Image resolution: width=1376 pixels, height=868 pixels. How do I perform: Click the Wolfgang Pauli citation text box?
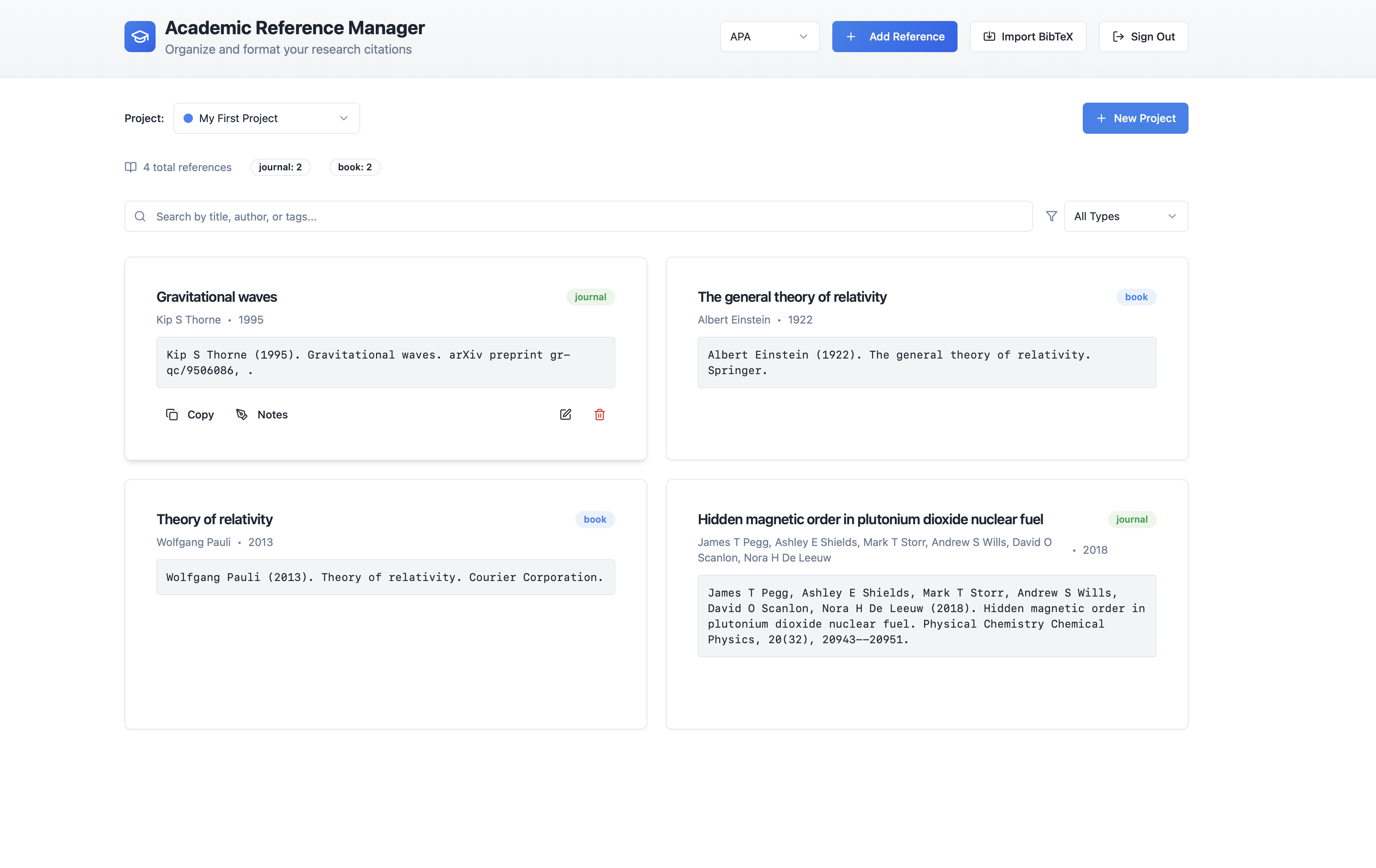385,577
